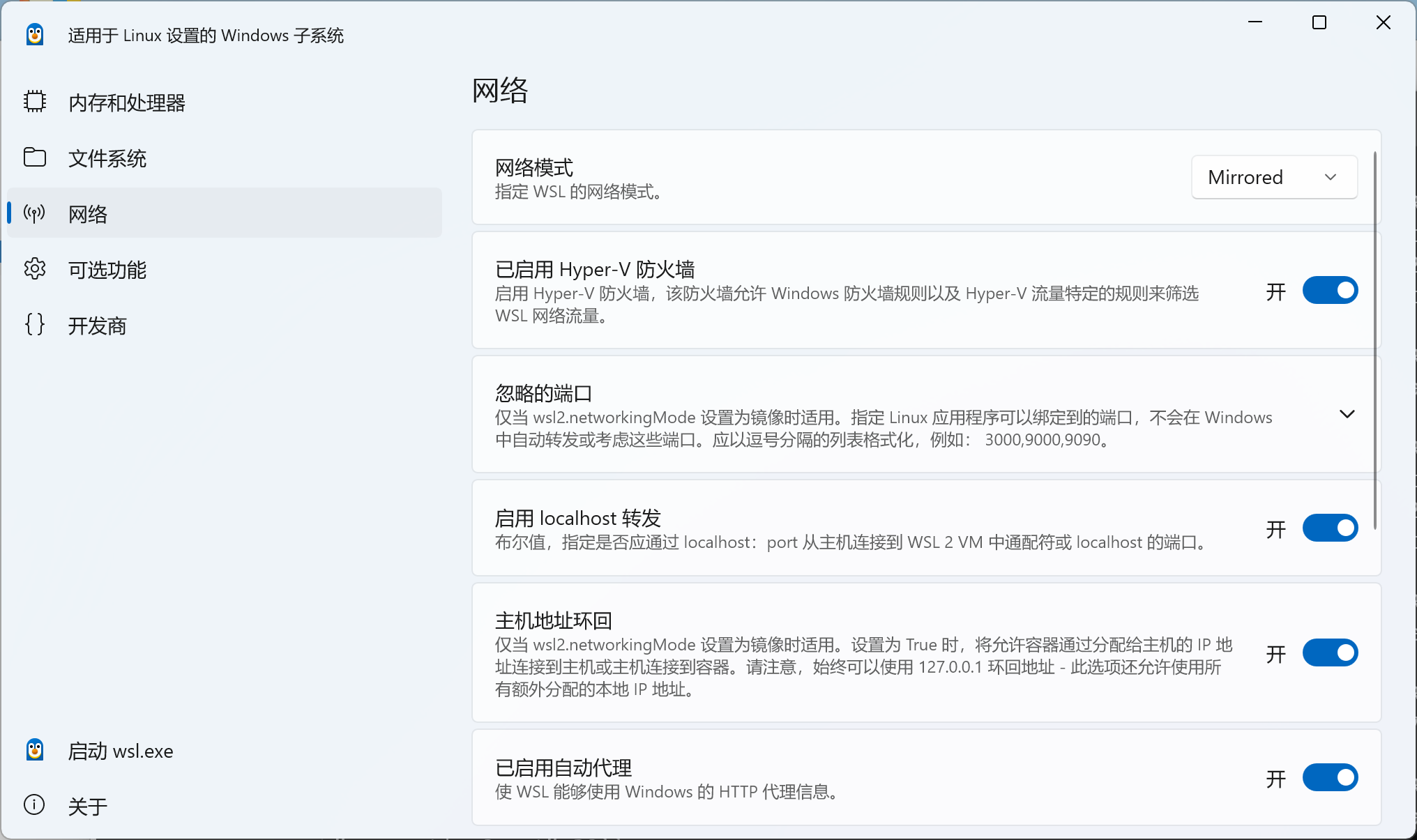Turn off localhost forwarding toggle
The image size is (1417, 840).
click(x=1329, y=528)
